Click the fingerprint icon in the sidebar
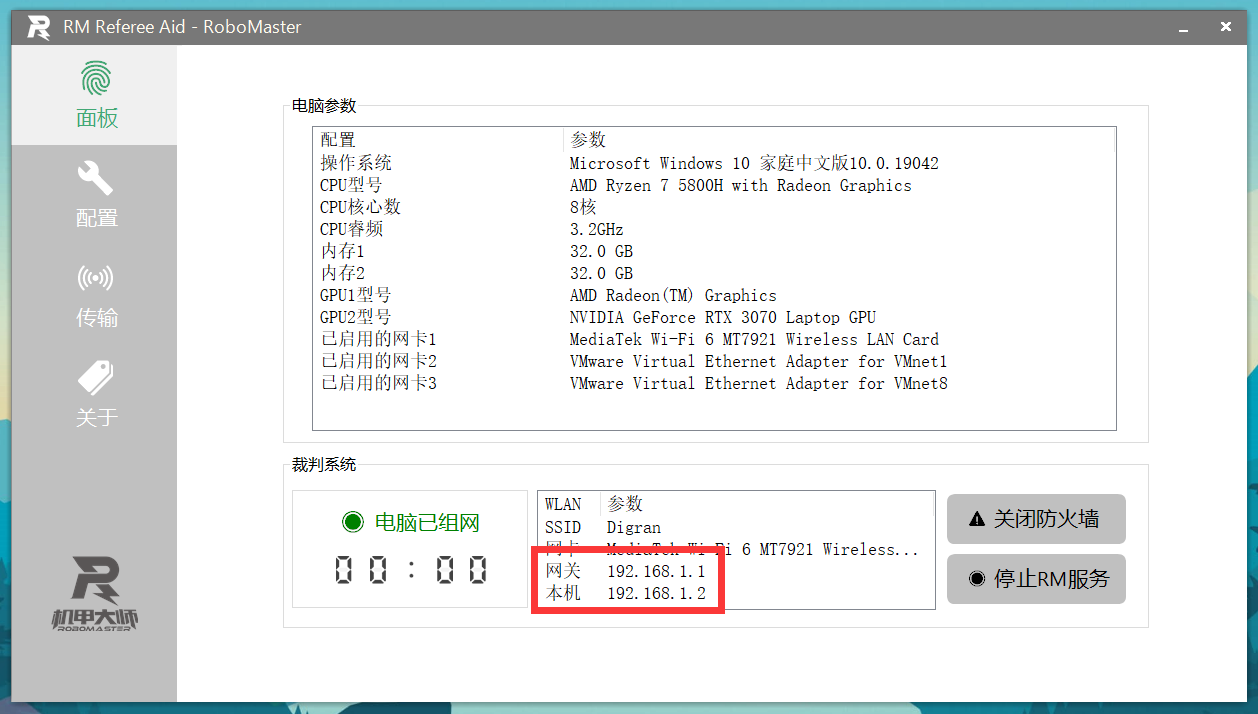1258x714 pixels. (x=96, y=78)
